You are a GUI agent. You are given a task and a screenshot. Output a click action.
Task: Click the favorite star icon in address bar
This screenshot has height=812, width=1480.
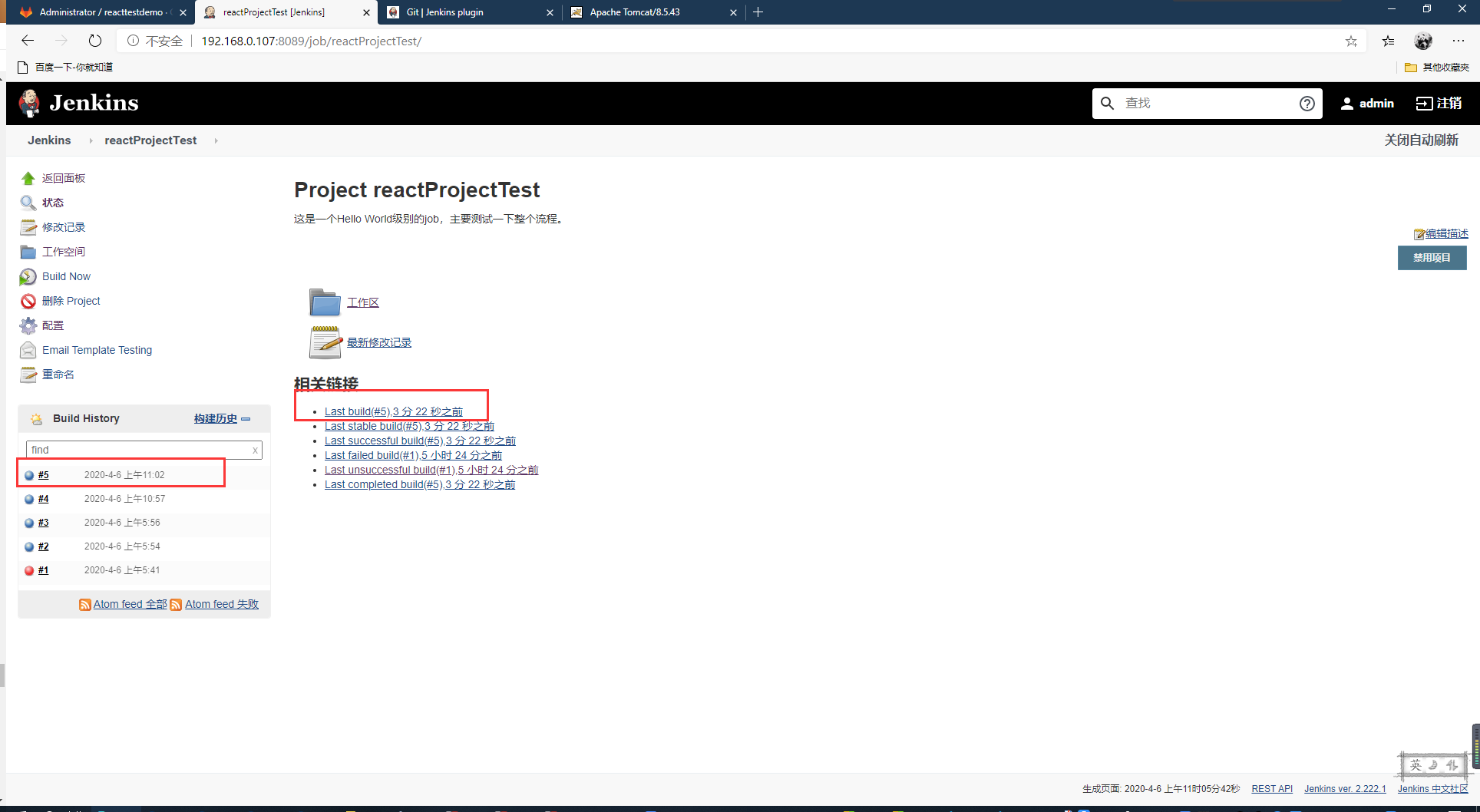tap(1351, 41)
